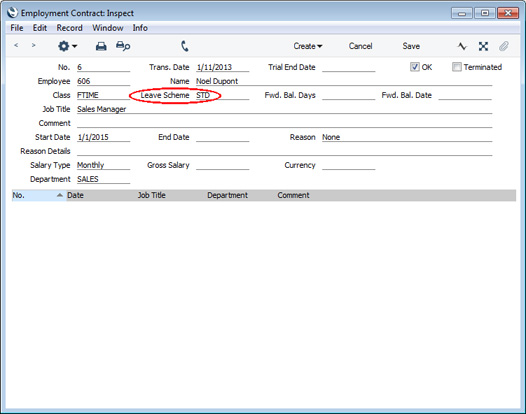Open the Window menu
The height and width of the screenshot is (414, 526).
pyautogui.click(x=108, y=28)
